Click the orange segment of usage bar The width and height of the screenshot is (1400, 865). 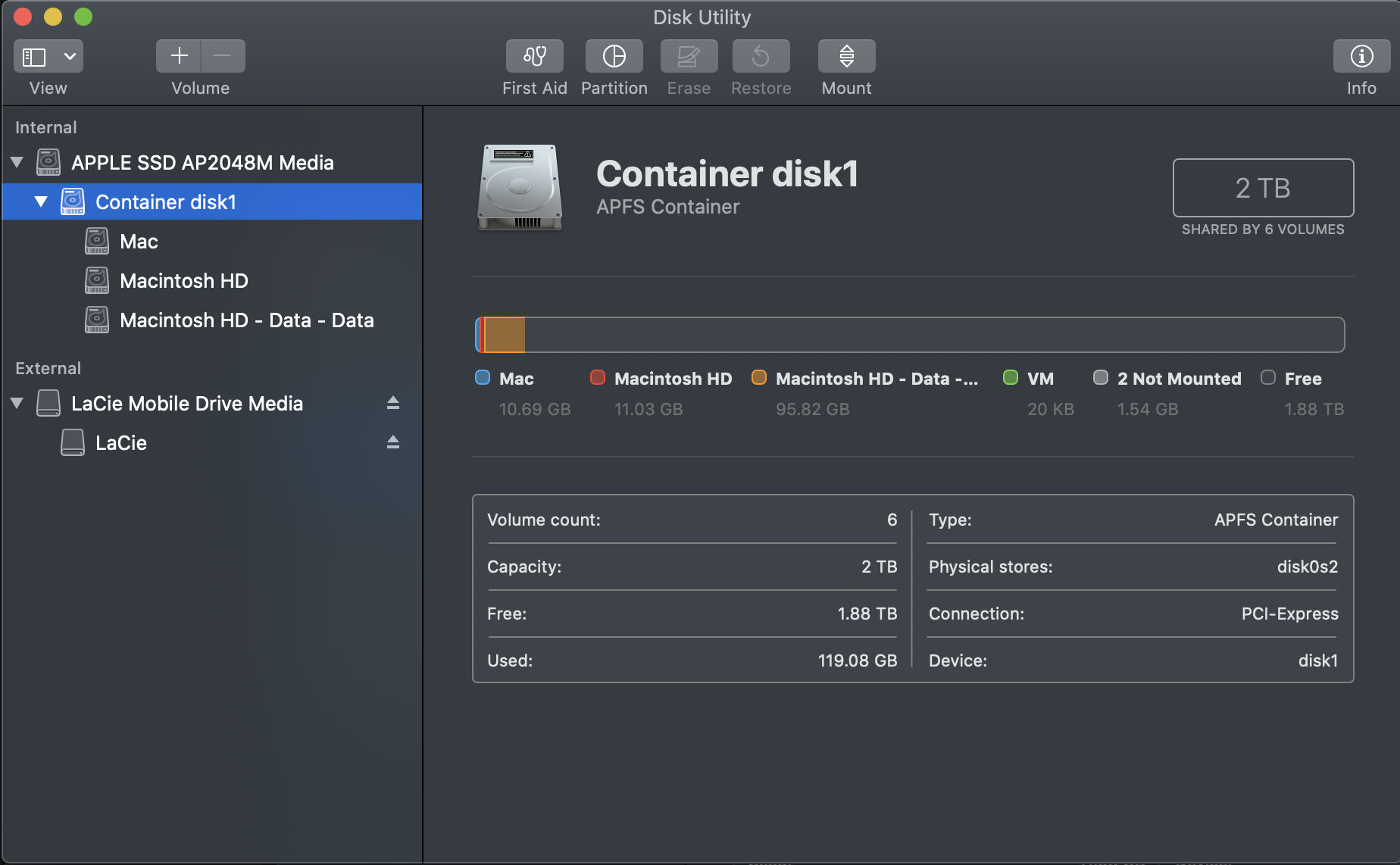[505, 335]
